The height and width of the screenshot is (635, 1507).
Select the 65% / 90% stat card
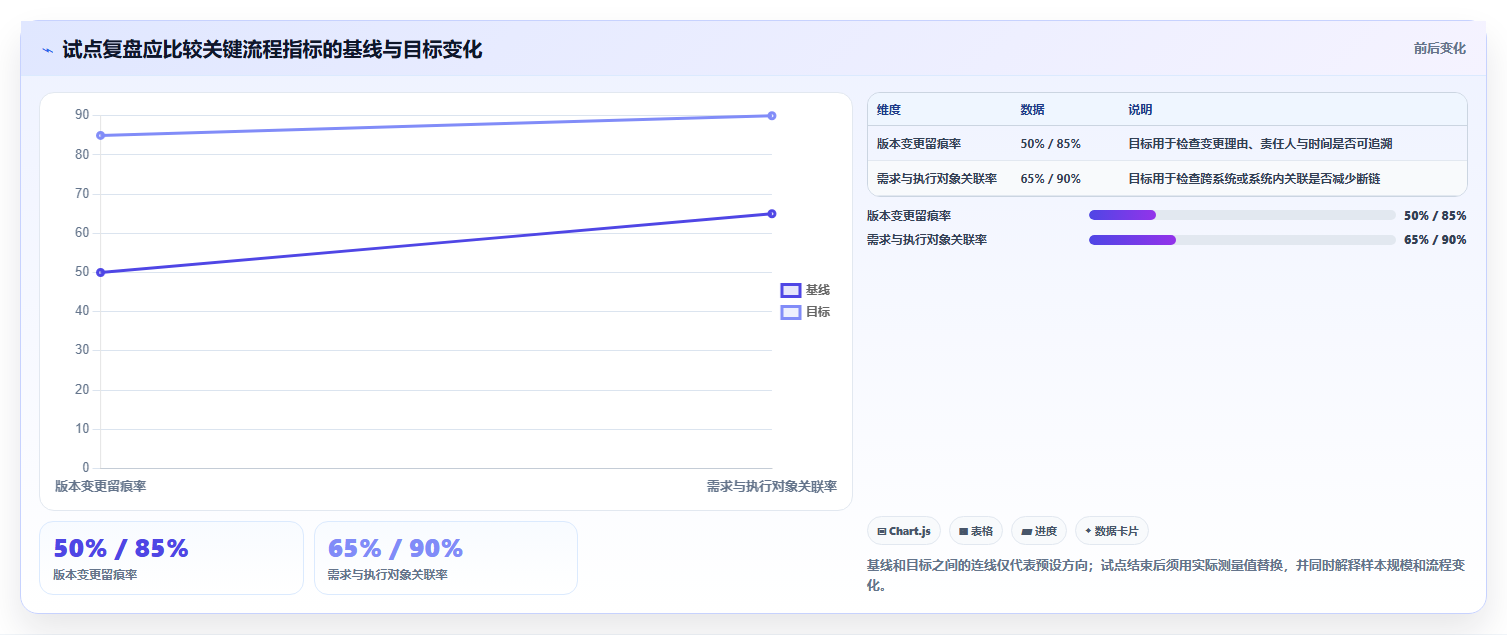(x=446, y=558)
